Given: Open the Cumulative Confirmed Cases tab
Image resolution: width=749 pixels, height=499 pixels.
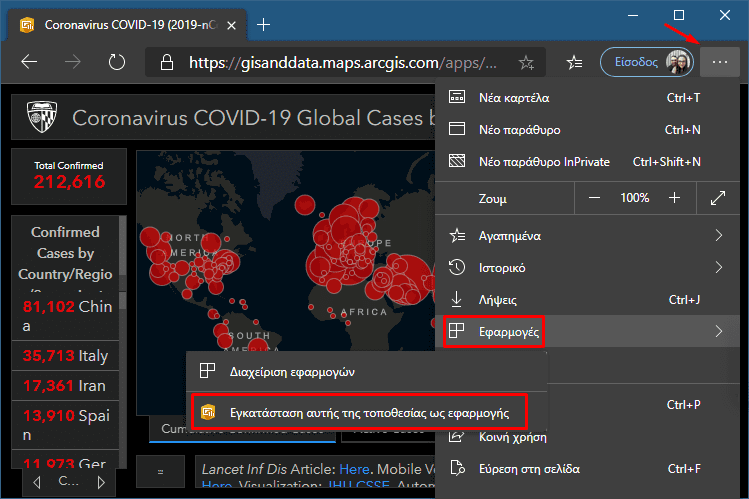Looking at the screenshot, I should pos(242,429).
